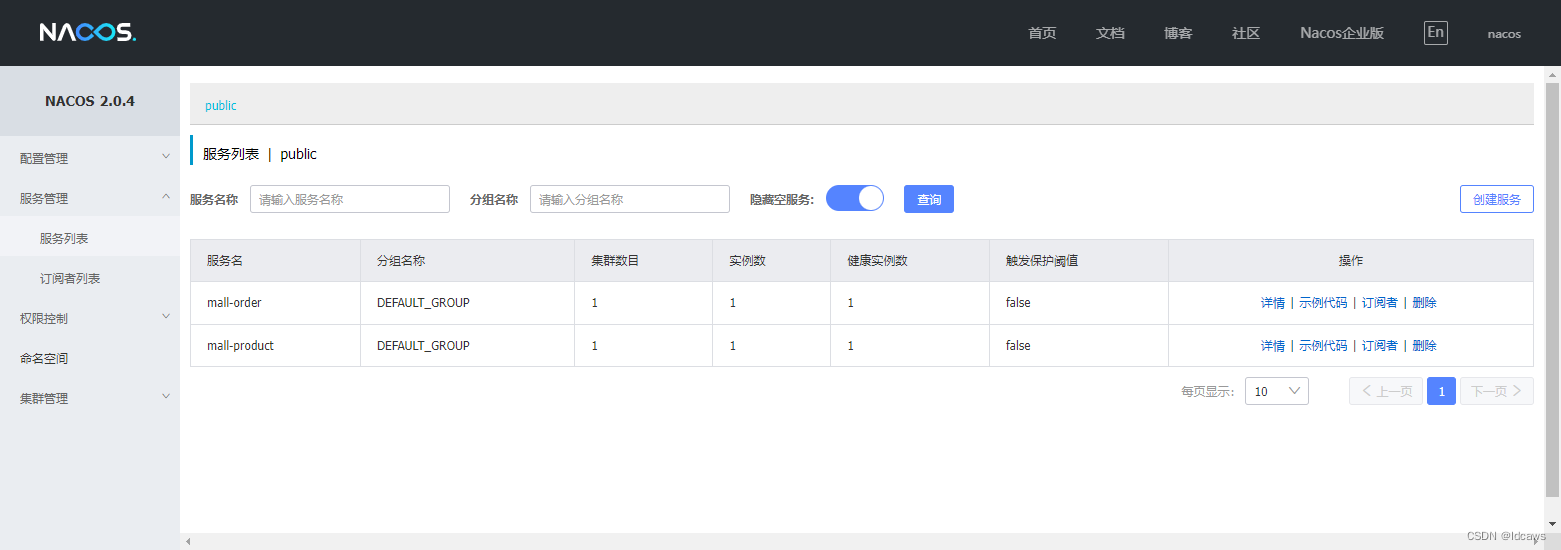
Task: Open Nacos企业版 link
Action: 1342,33
